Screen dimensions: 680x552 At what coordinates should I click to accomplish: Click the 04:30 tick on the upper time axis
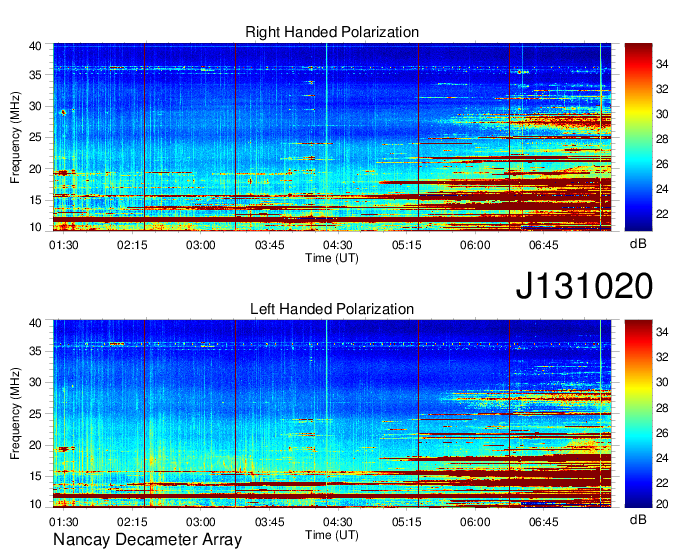point(338,245)
